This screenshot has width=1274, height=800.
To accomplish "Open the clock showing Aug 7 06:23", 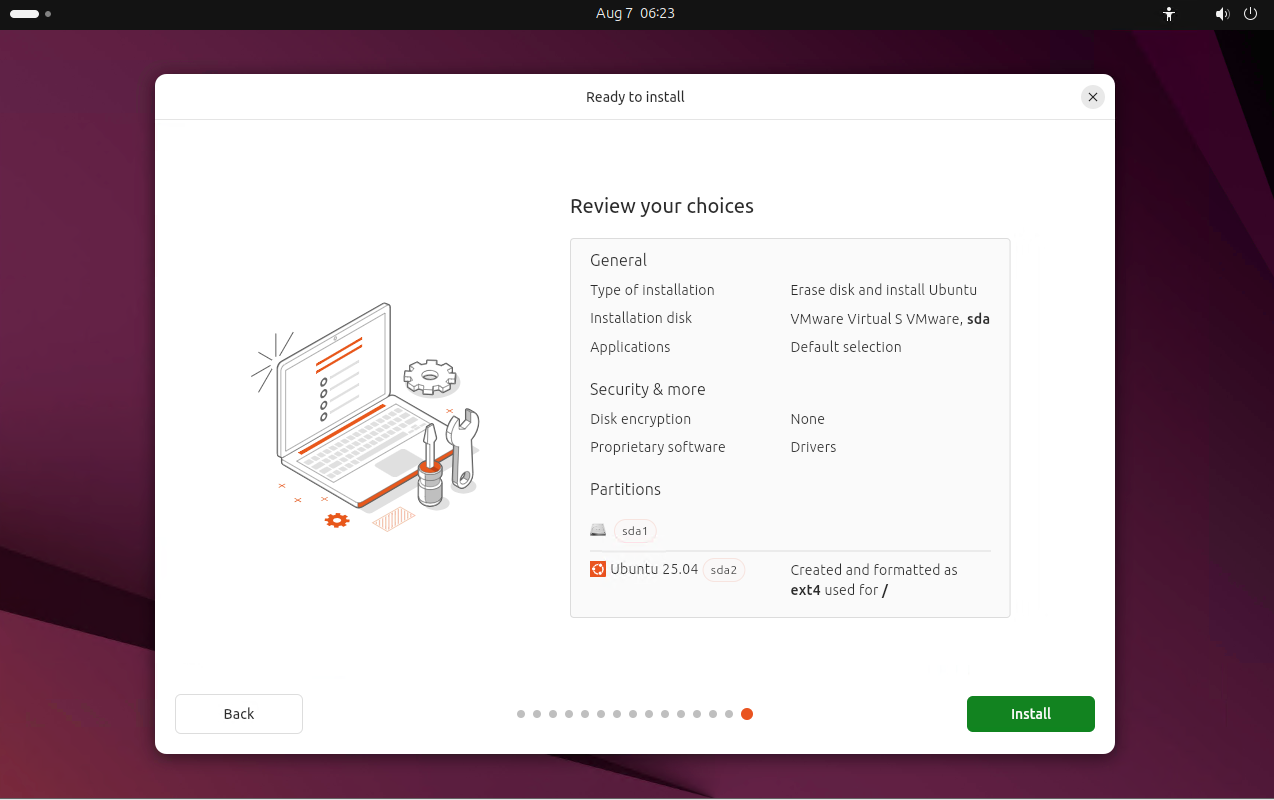I will [x=635, y=14].
